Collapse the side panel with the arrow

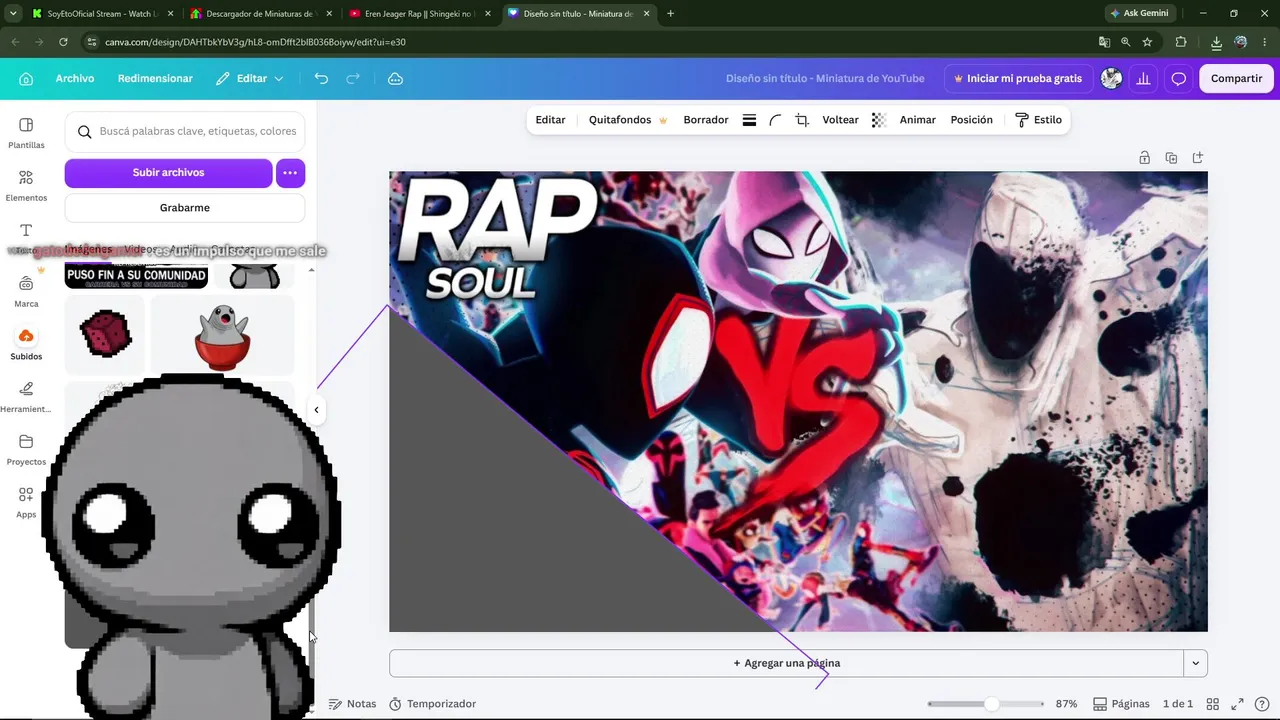tap(316, 409)
